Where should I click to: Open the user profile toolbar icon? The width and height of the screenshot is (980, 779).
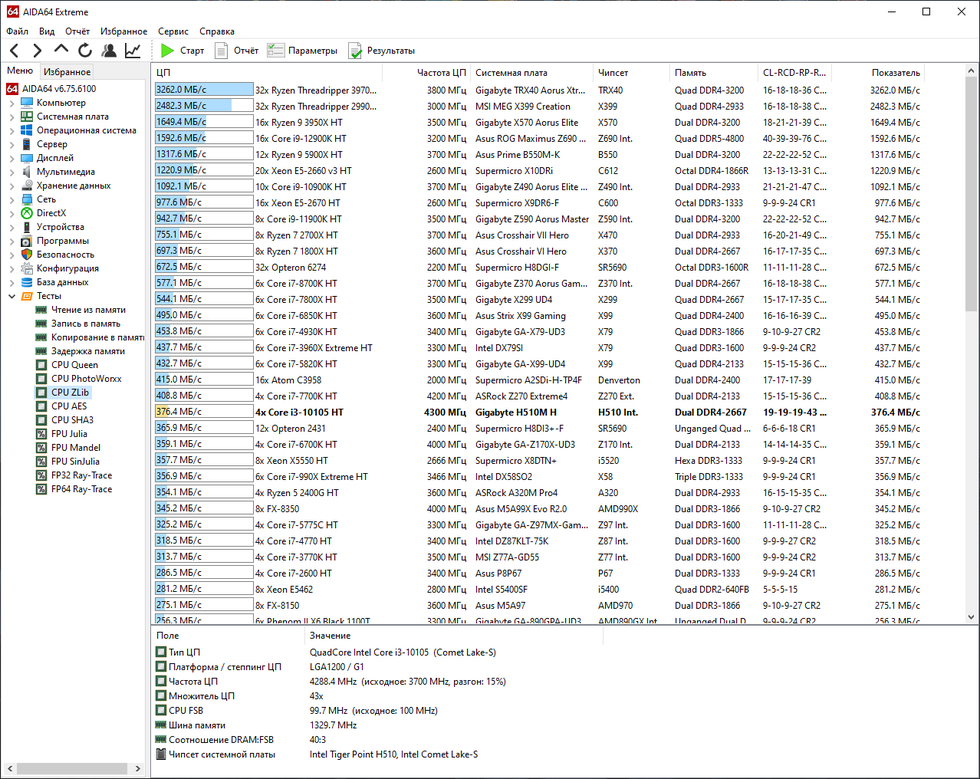109,50
